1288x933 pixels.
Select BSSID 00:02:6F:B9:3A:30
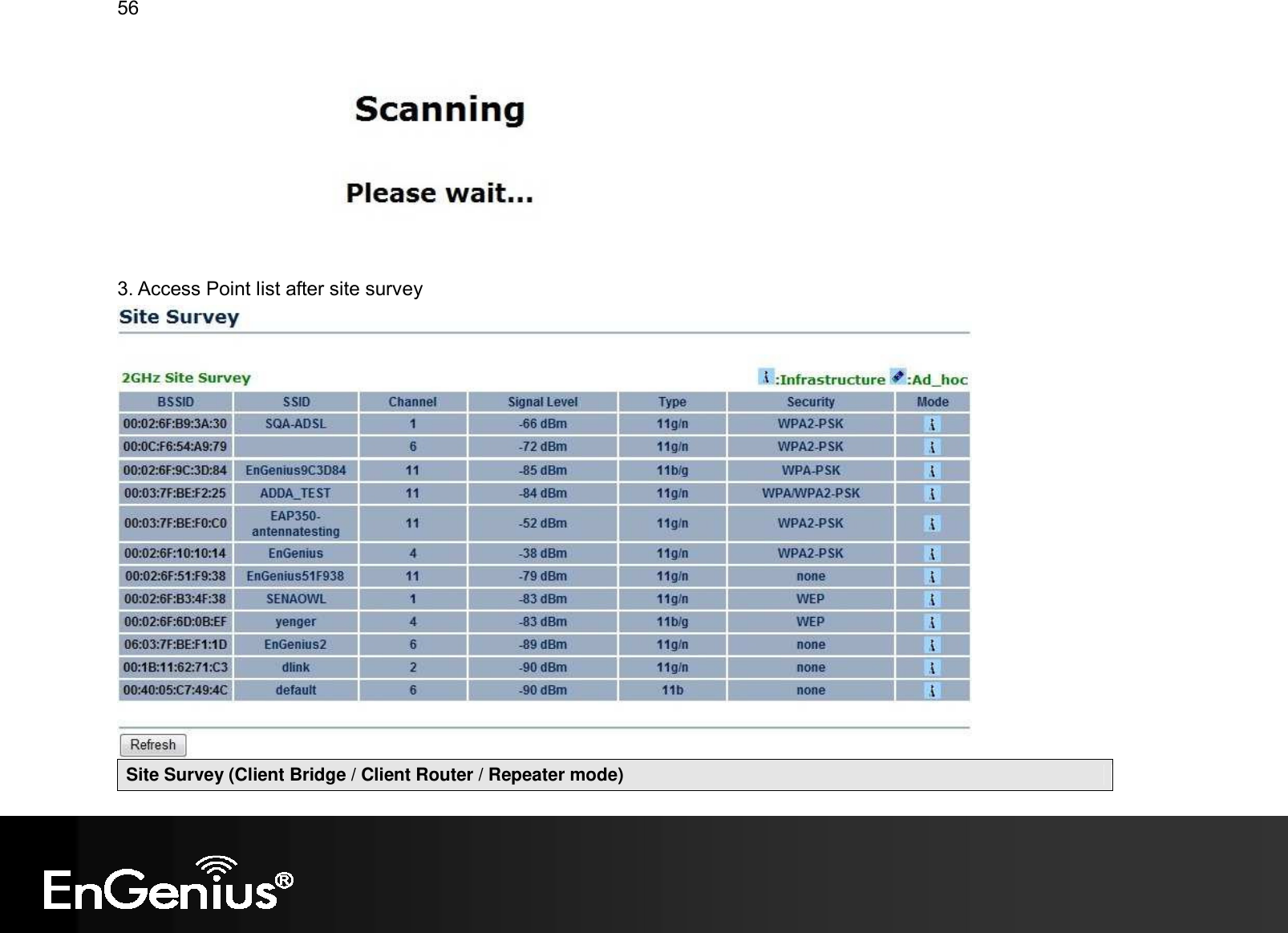[x=175, y=424]
